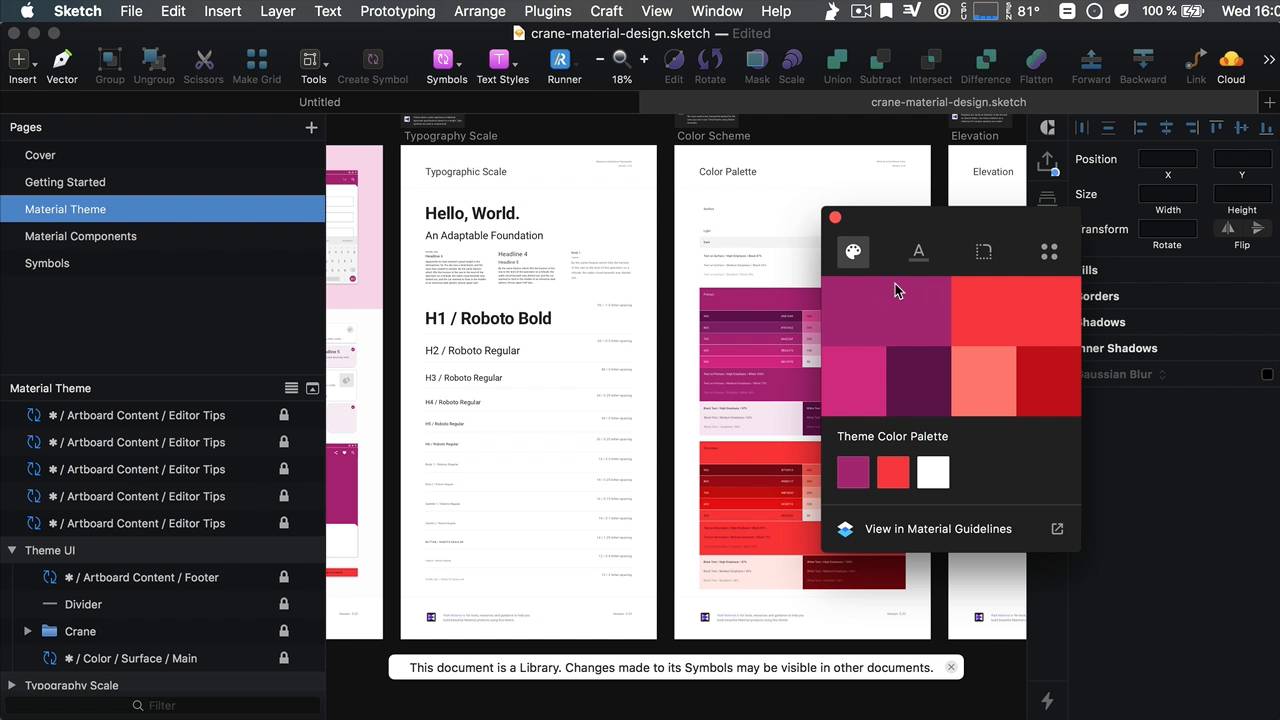
Task: Click the Scale toolbar icon
Action: coord(792,60)
